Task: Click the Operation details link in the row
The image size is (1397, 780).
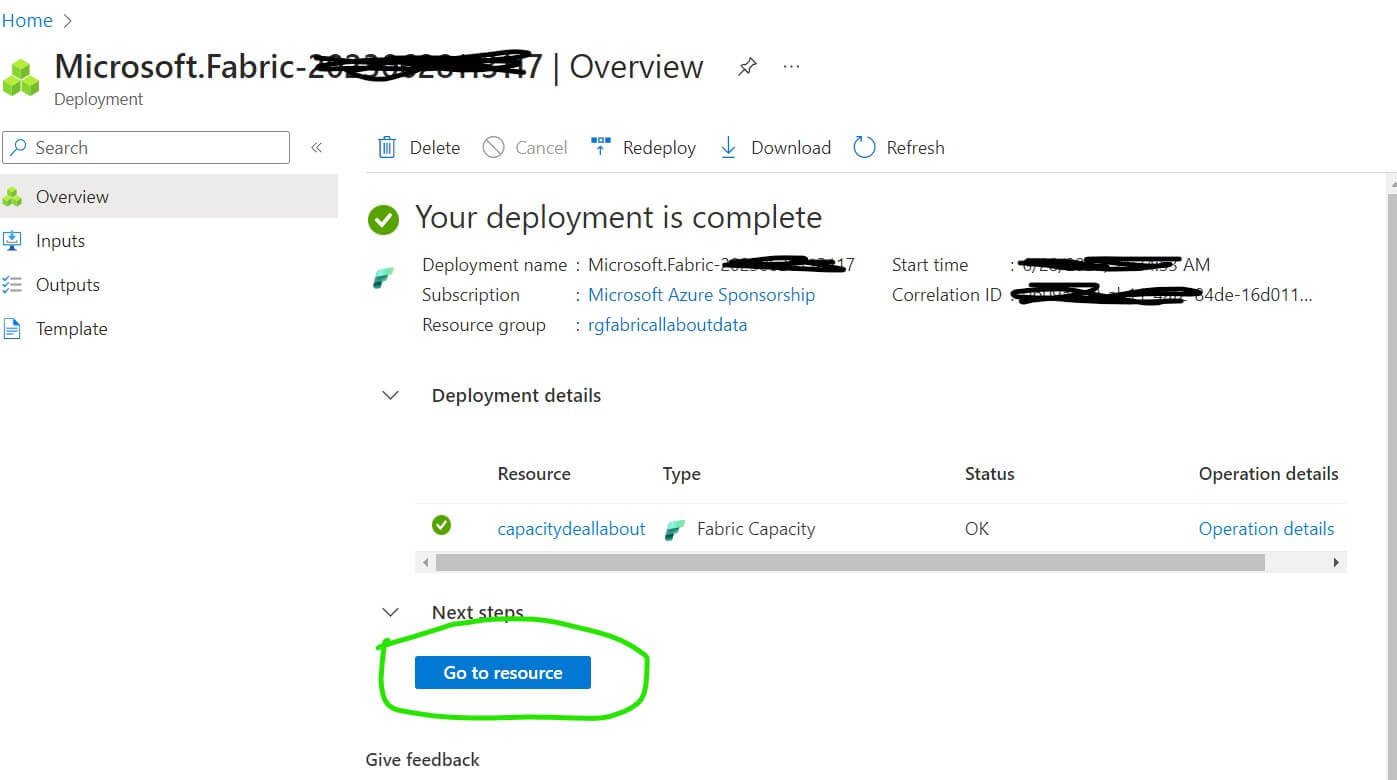Action: [x=1266, y=529]
